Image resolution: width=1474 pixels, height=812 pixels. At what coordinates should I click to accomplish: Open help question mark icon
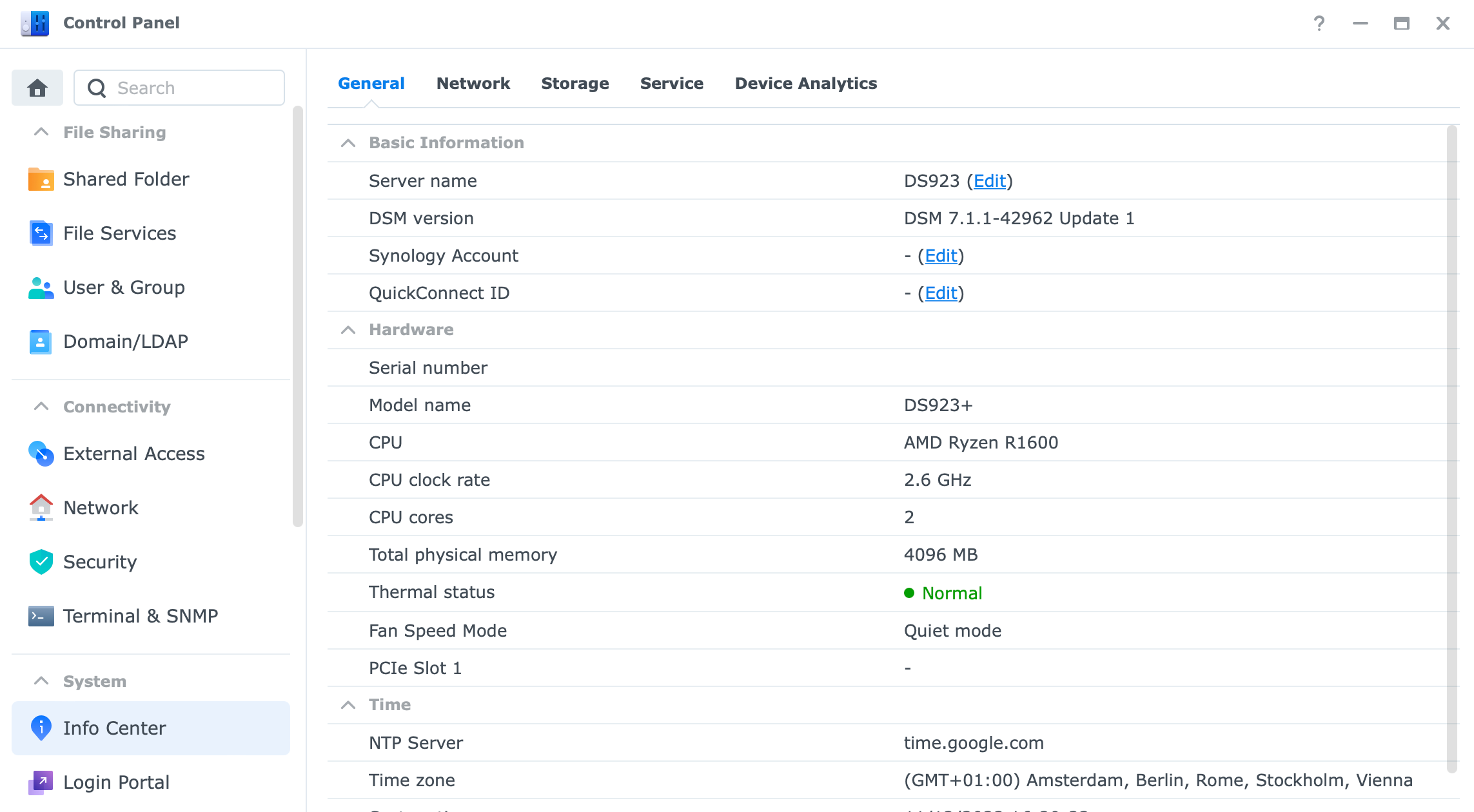(x=1319, y=23)
